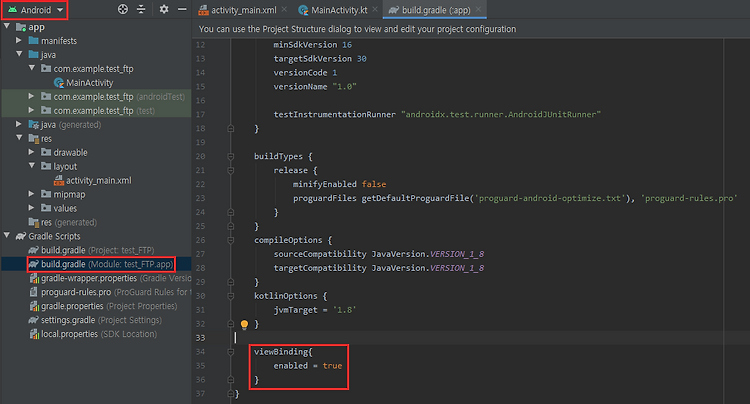Expand java (generated) folder
Image resolution: width=750 pixels, height=404 pixels.
[x=19, y=124]
